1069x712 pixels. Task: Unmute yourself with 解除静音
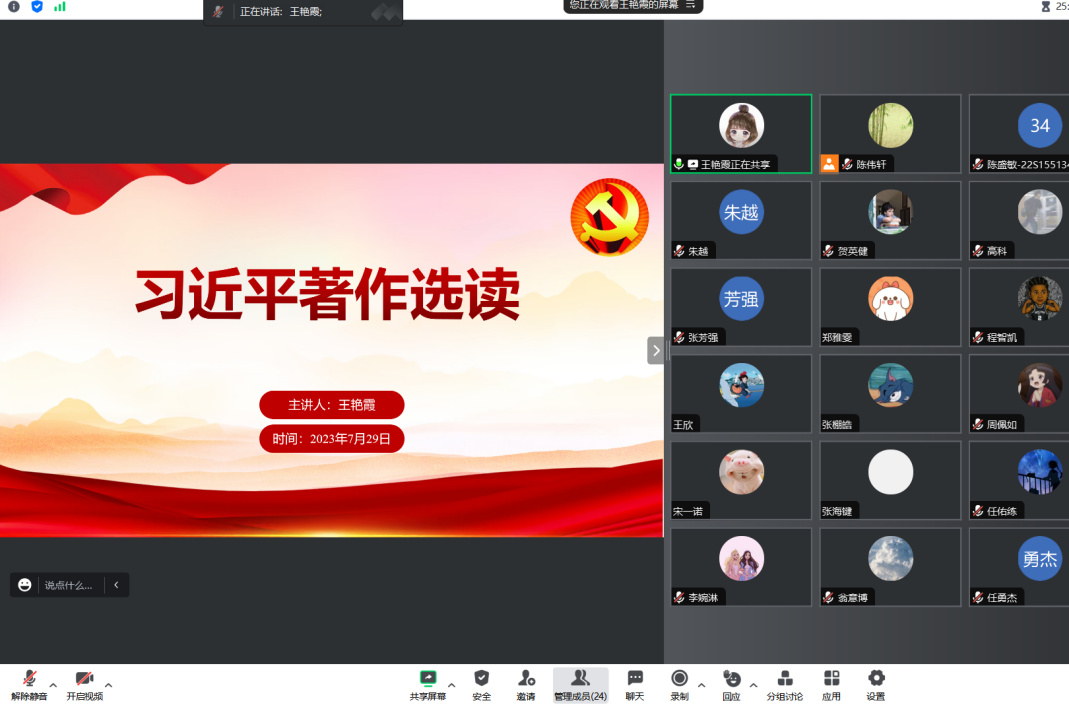click(27, 684)
